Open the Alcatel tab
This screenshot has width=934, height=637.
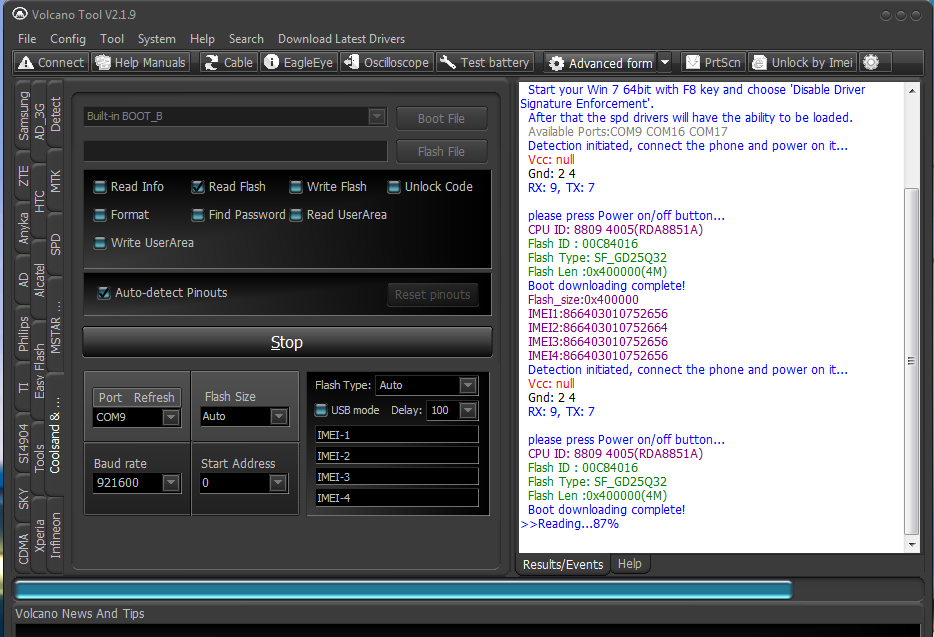point(39,280)
